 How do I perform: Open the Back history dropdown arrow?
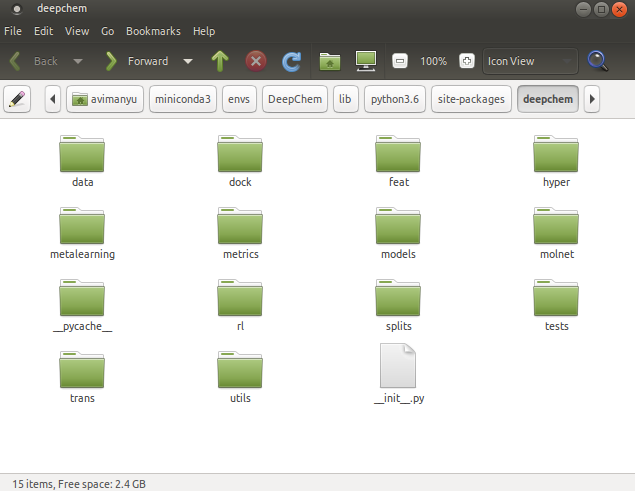tap(78, 61)
